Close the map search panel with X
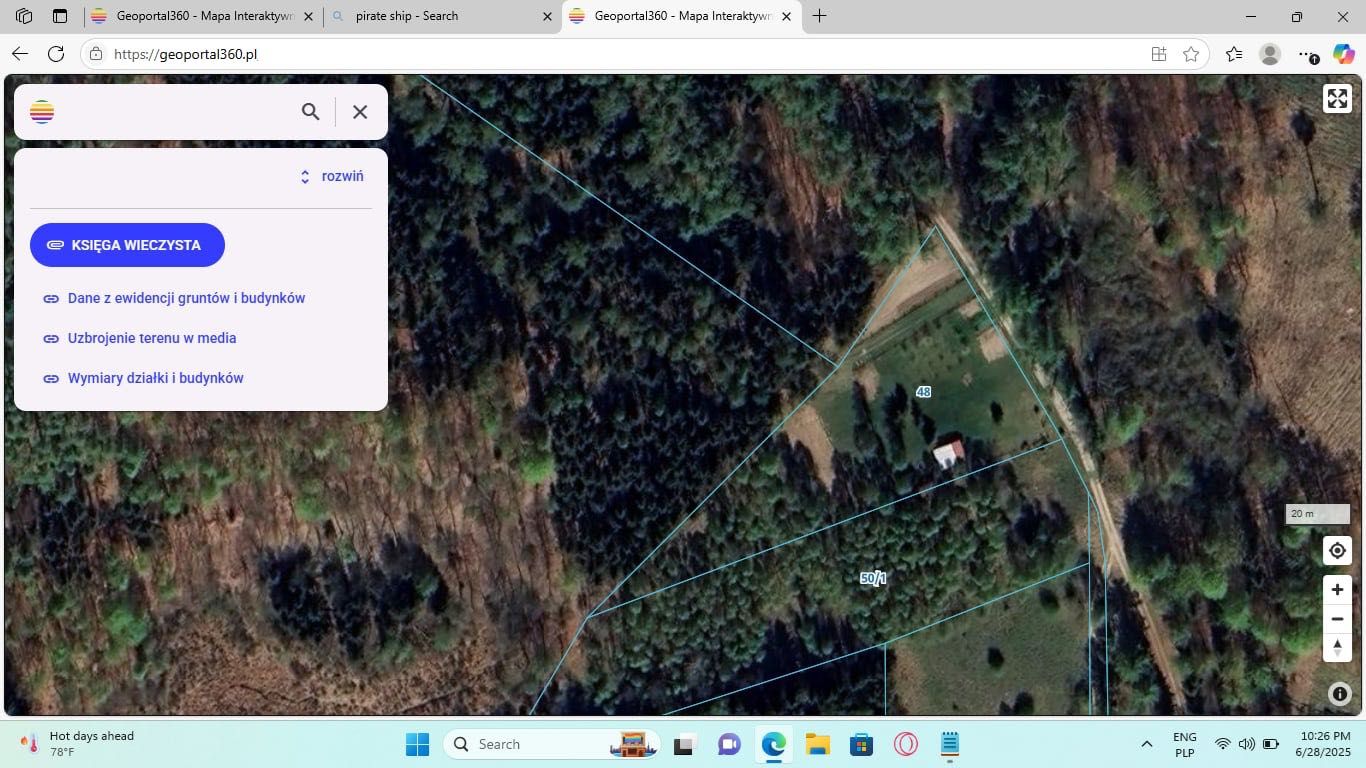Screen dimensions: 1366x768 click(360, 112)
